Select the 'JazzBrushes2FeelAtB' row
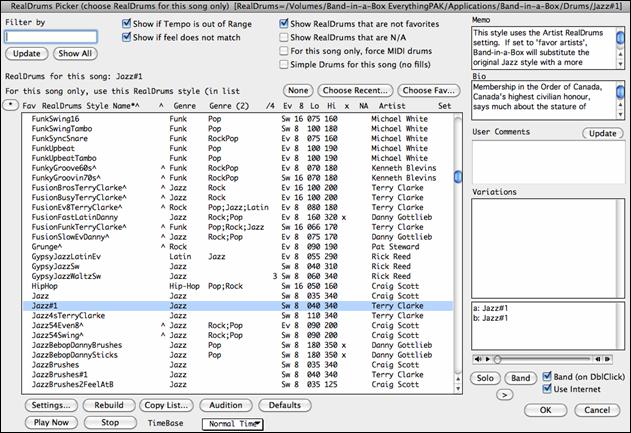The image size is (631, 433). point(237,384)
